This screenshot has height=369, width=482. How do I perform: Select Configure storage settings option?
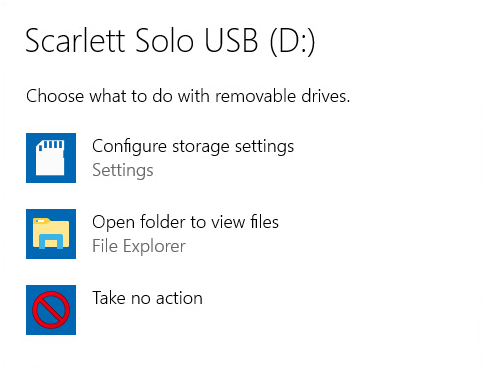[160, 158]
